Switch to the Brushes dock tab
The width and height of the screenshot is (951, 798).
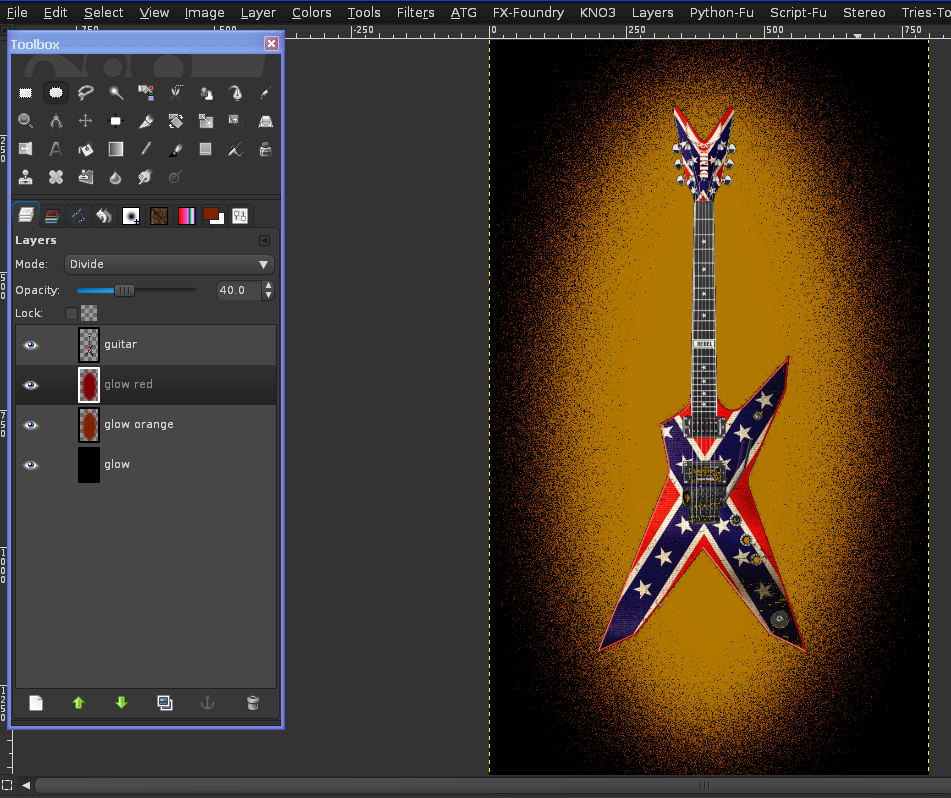(x=131, y=216)
